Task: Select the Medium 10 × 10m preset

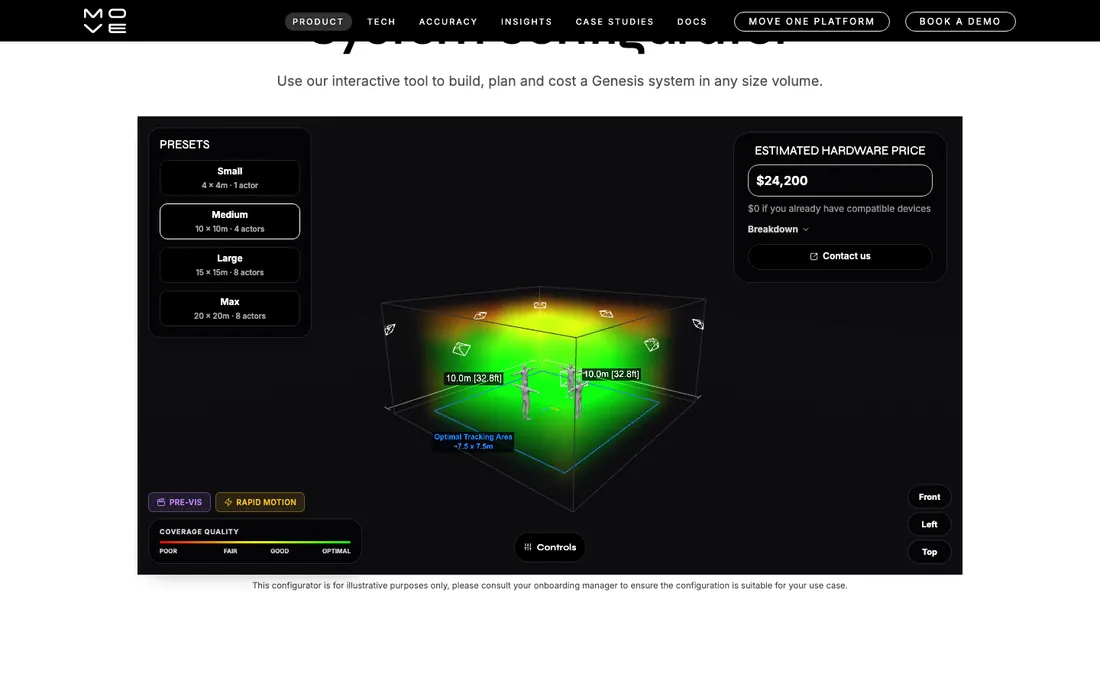Action: click(x=229, y=221)
